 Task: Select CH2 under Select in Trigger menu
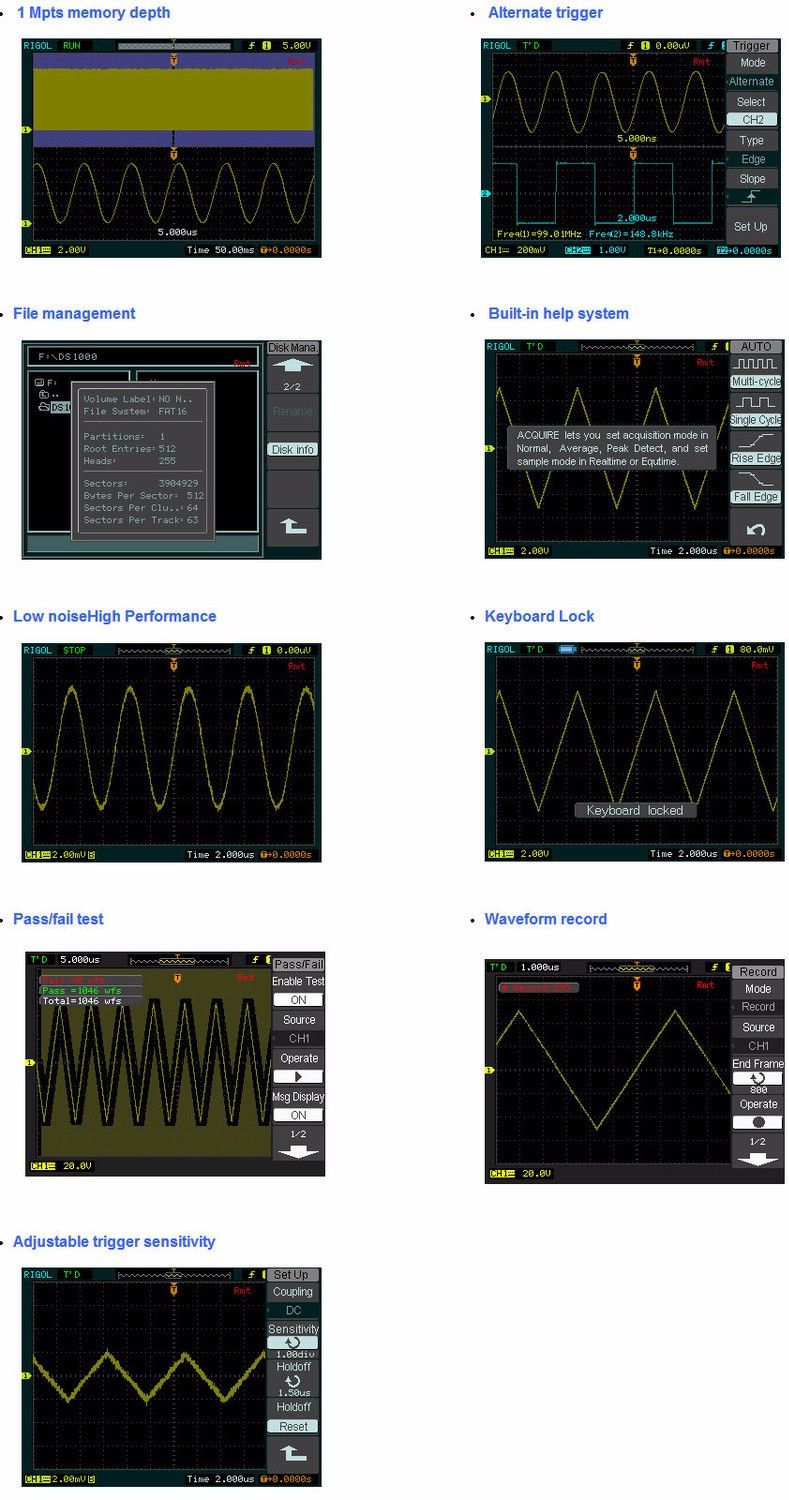tap(752, 120)
